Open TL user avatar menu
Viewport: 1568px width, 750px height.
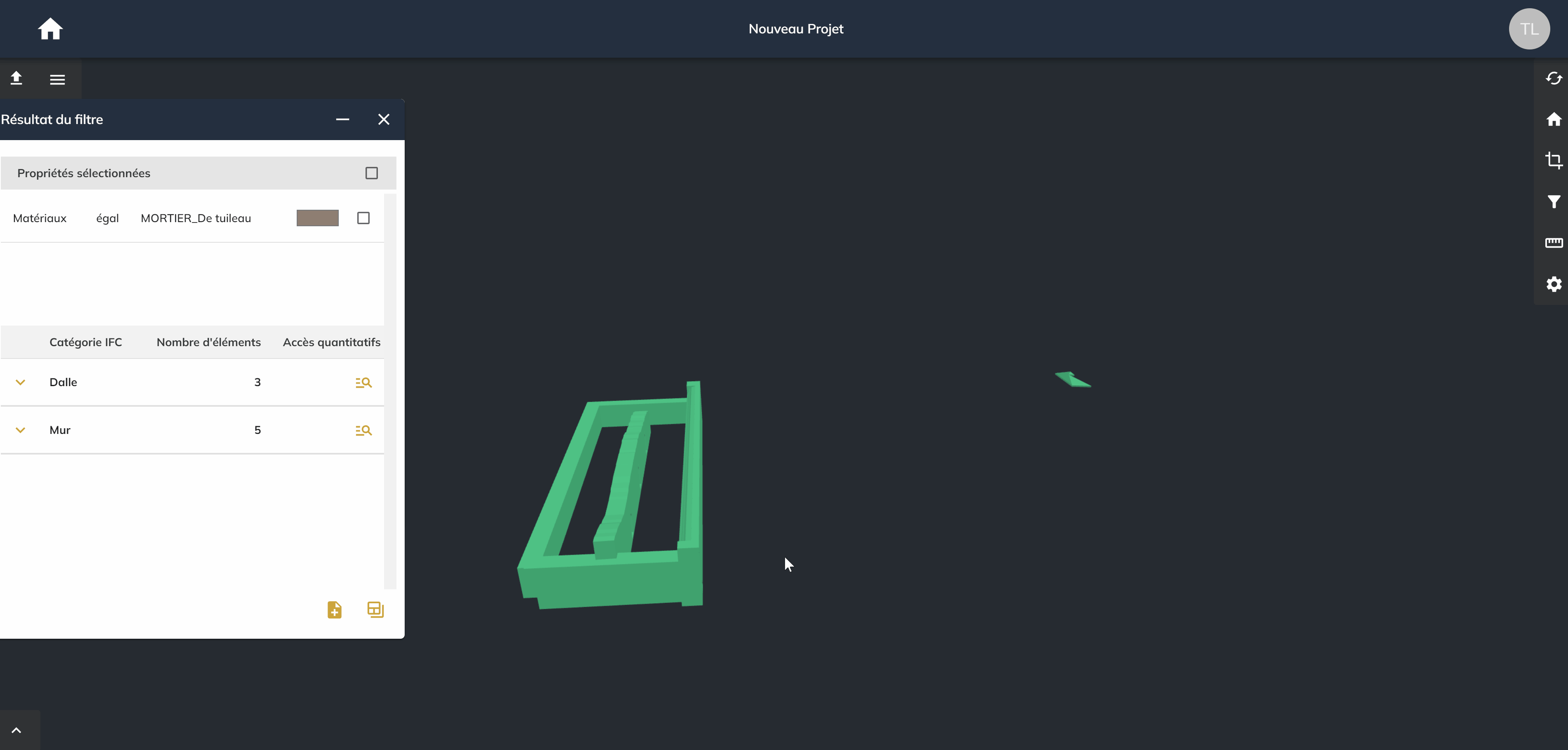click(1529, 28)
